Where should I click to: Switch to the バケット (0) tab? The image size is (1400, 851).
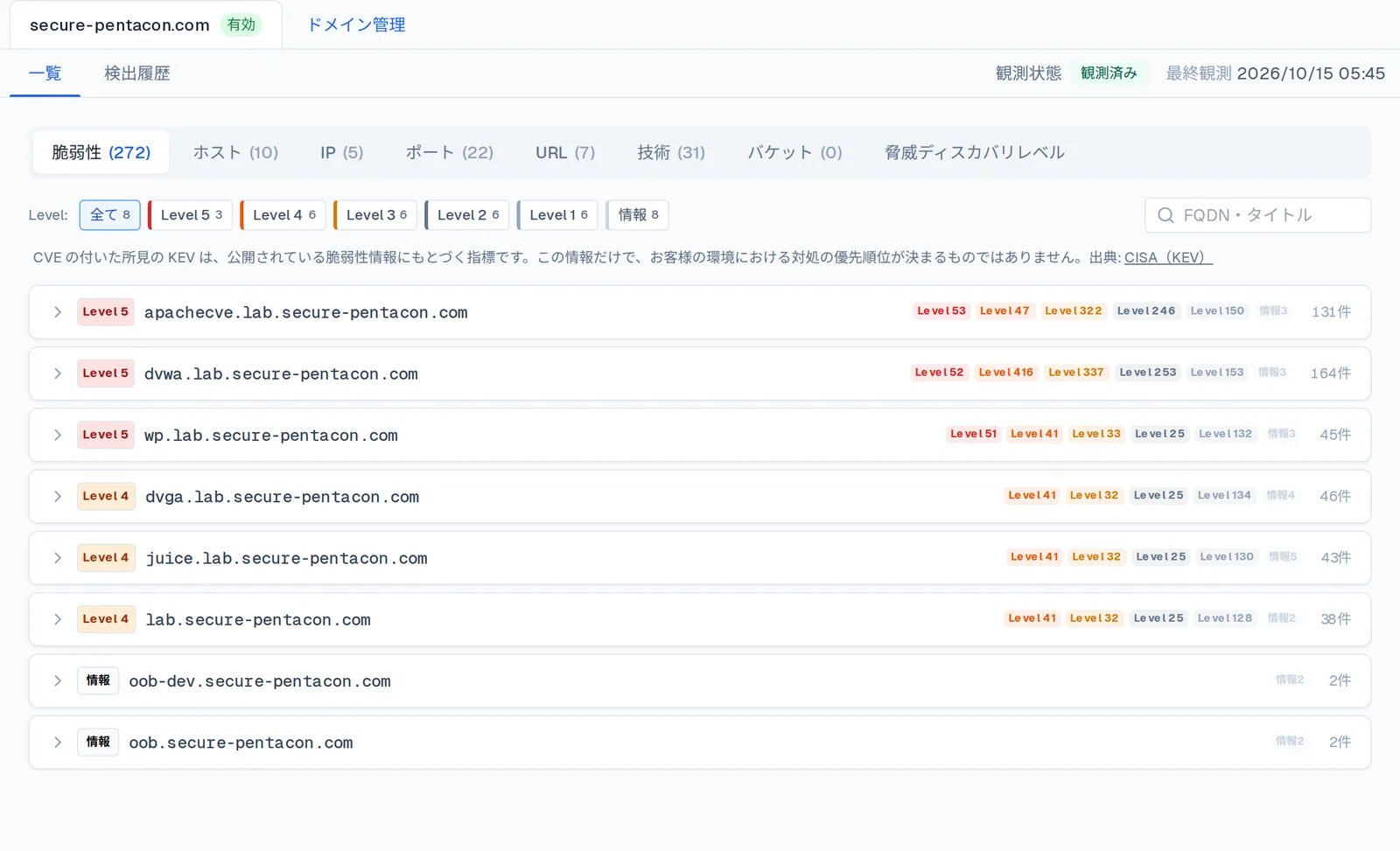(794, 152)
